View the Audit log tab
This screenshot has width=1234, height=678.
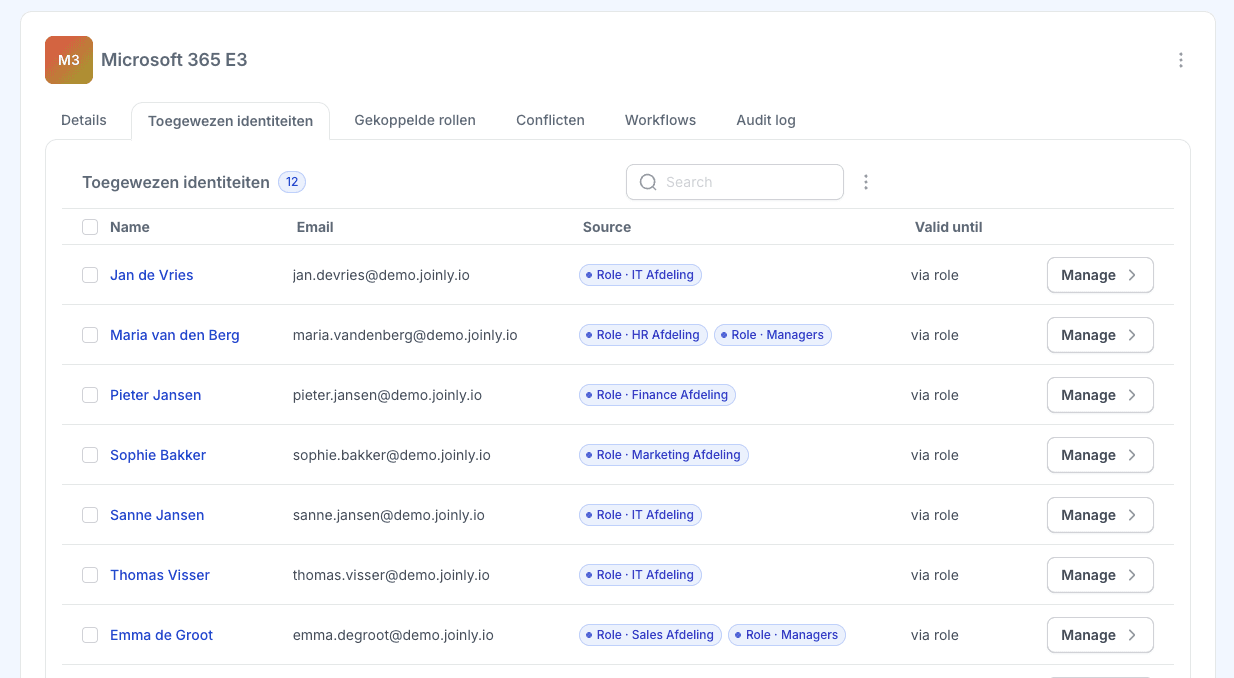(766, 120)
